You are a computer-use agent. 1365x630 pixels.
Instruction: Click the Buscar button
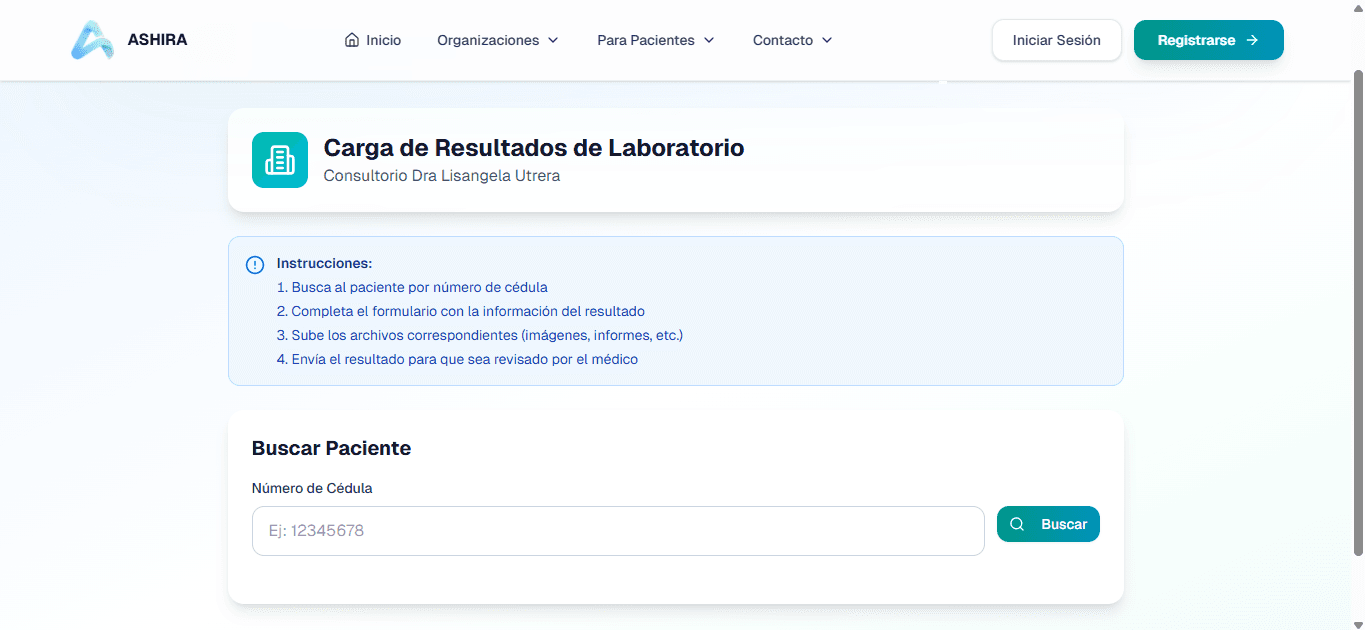(1048, 523)
